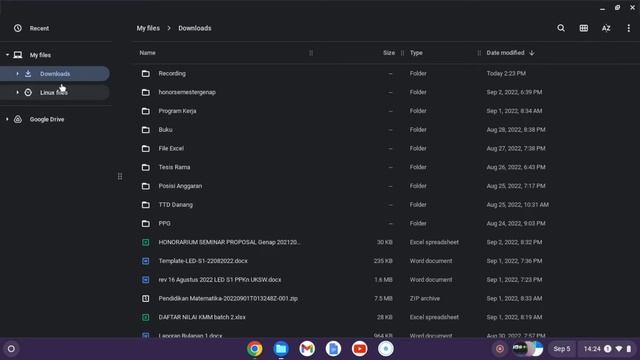This screenshot has width=640, height=360.
Task: Select Recording folder name
Action: [172, 73]
